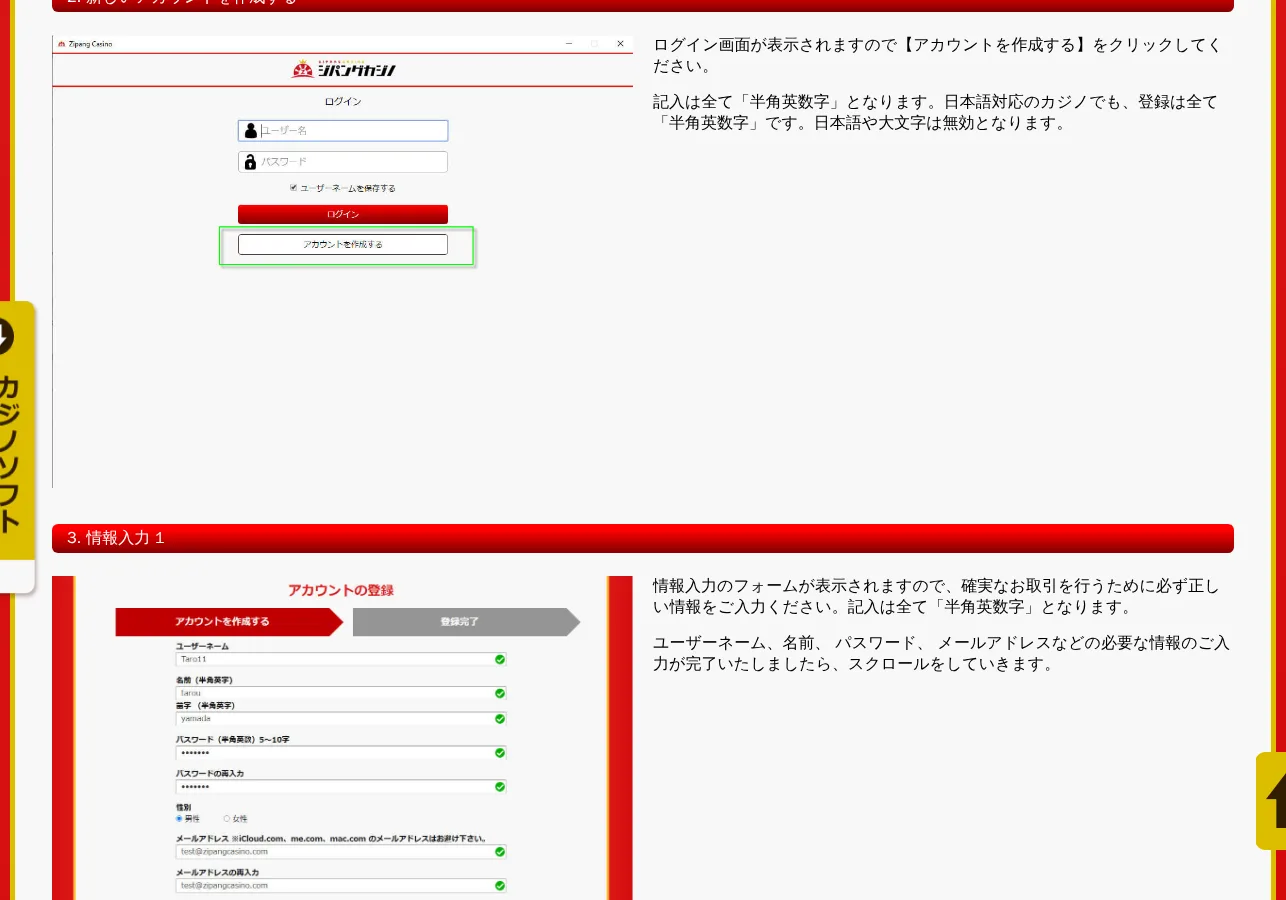Toggle the ユーザーネームを保存する checkbox
This screenshot has width=1286, height=900.
tap(294, 188)
